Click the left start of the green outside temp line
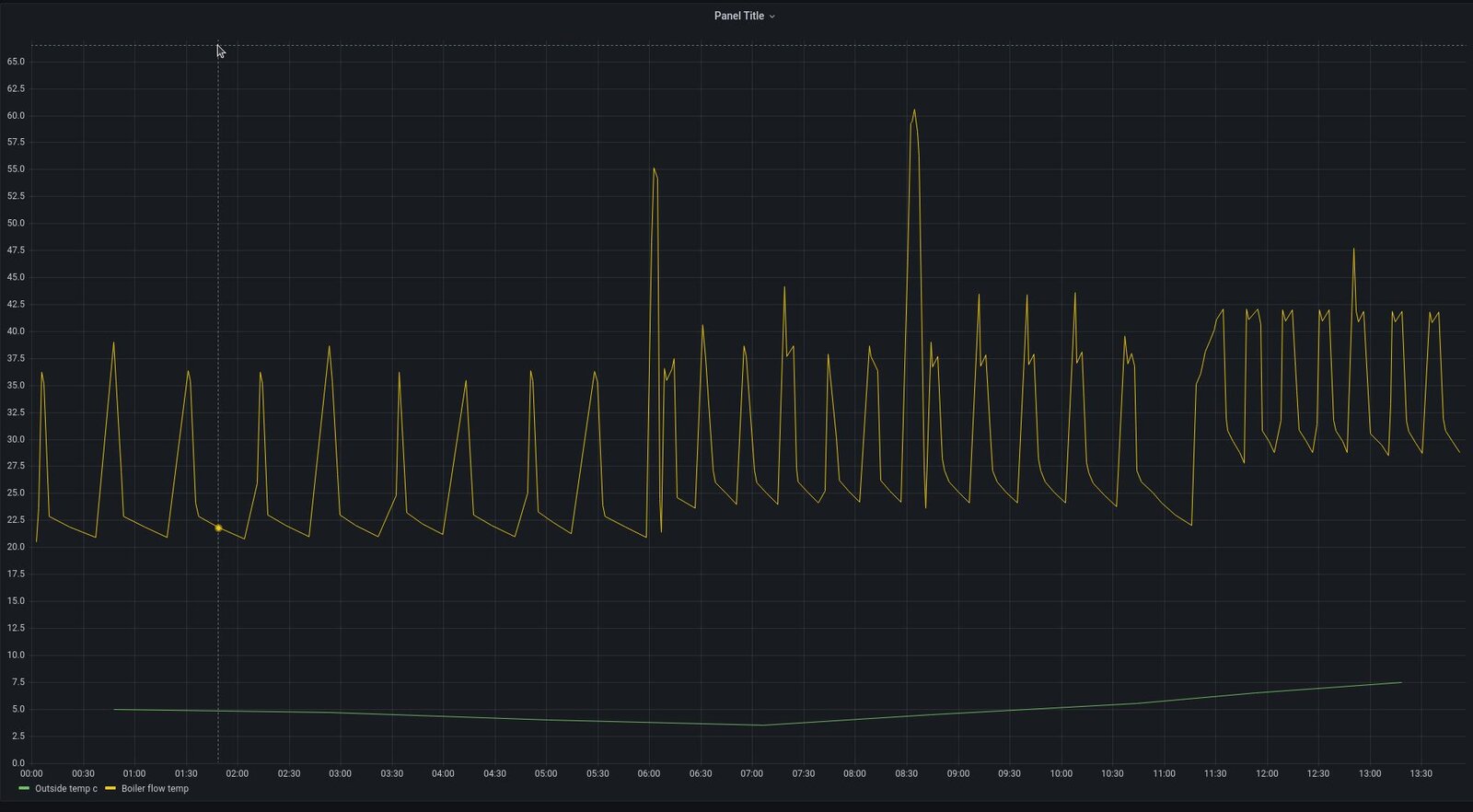This screenshot has width=1473, height=812. point(114,709)
